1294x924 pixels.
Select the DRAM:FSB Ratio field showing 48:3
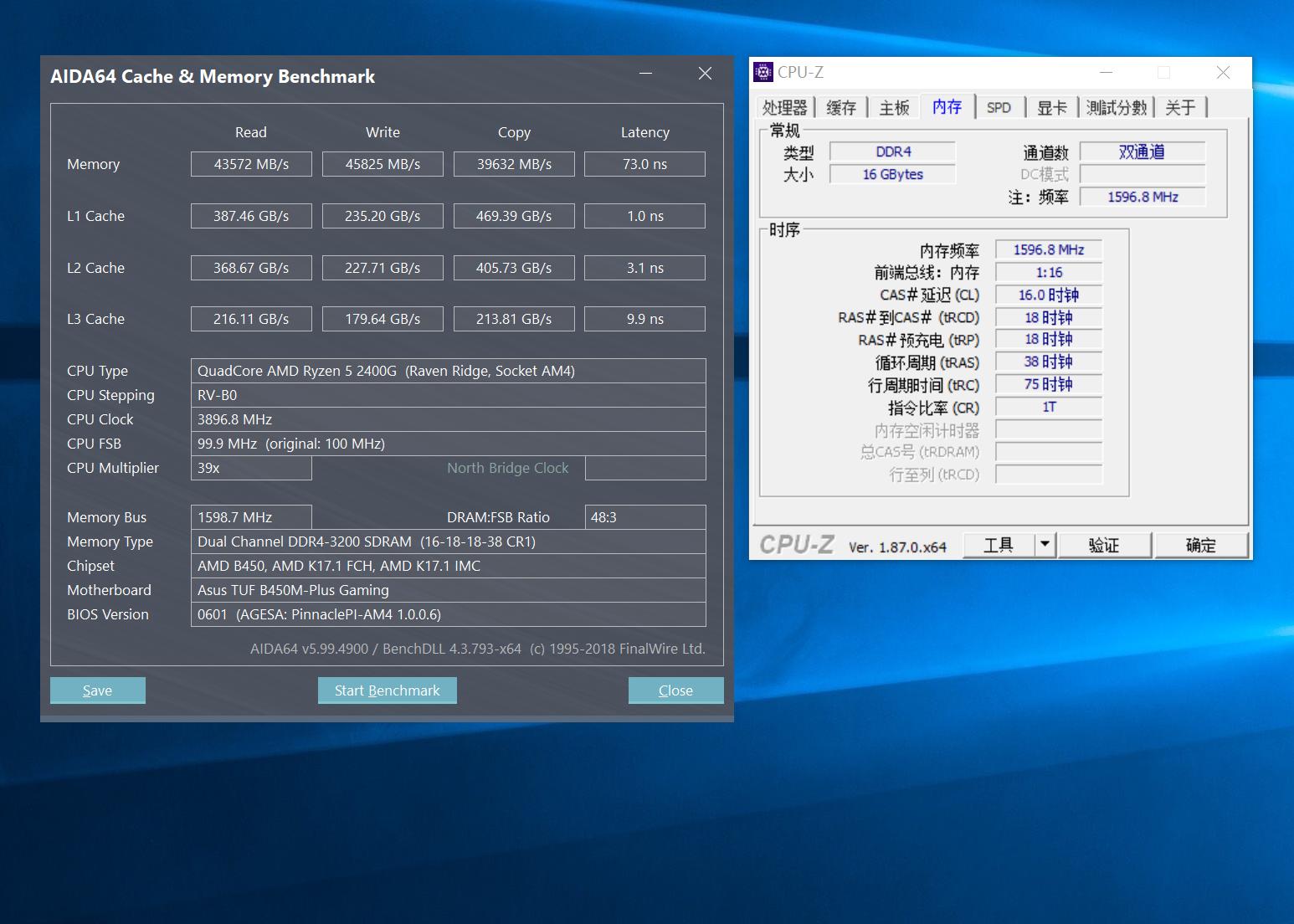click(644, 516)
